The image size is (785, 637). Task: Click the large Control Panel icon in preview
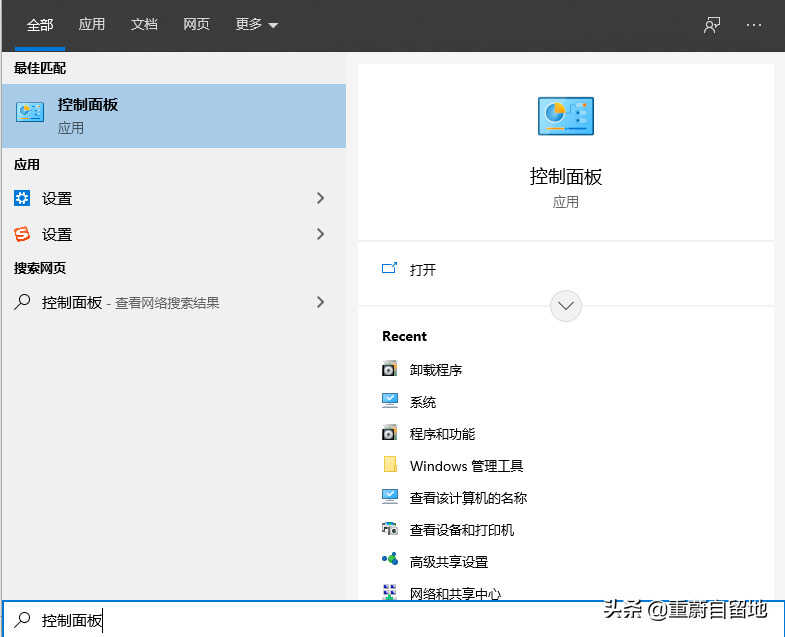[x=565, y=116]
